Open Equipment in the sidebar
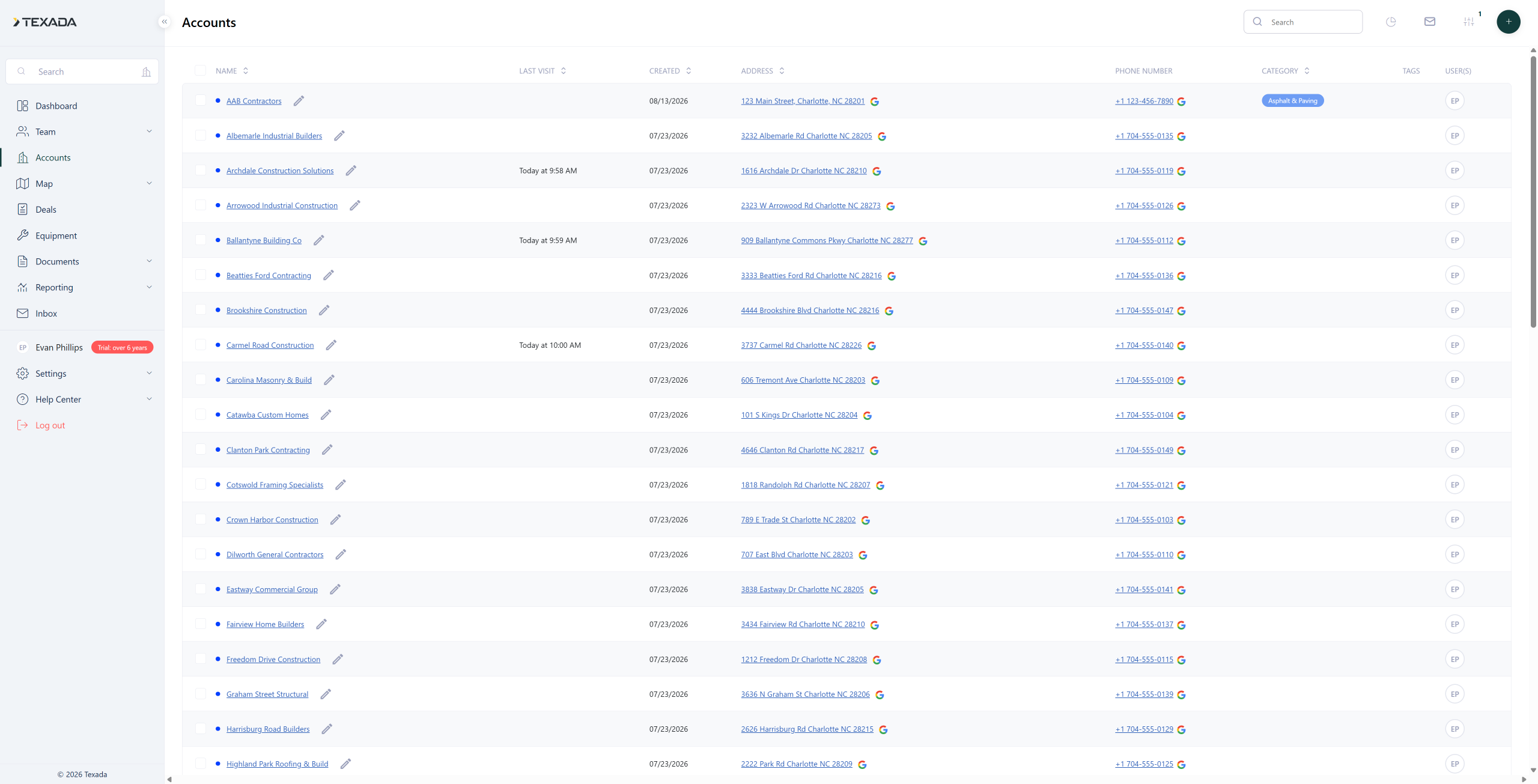The image size is (1538, 784). [x=56, y=236]
